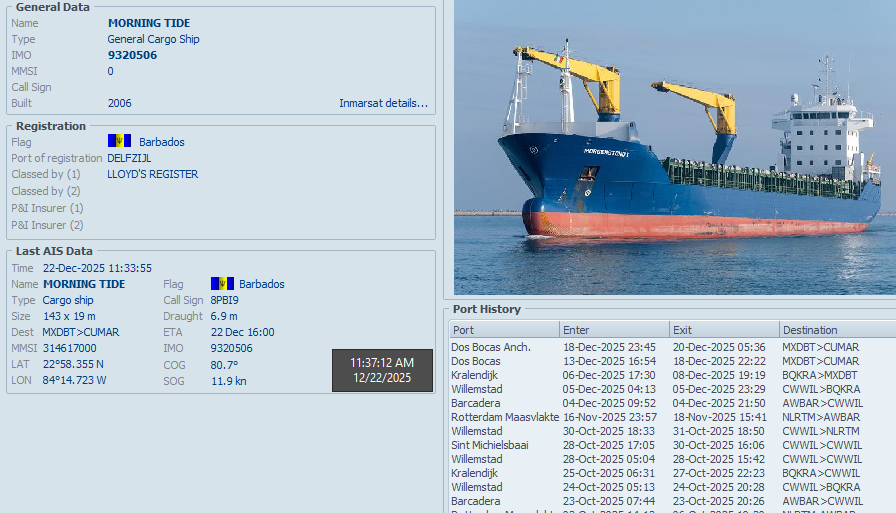This screenshot has width=896, height=513.
Task: Click the Barbados flag icon in Last AIS Data
Action: pyautogui.click(x=222, y=283)
